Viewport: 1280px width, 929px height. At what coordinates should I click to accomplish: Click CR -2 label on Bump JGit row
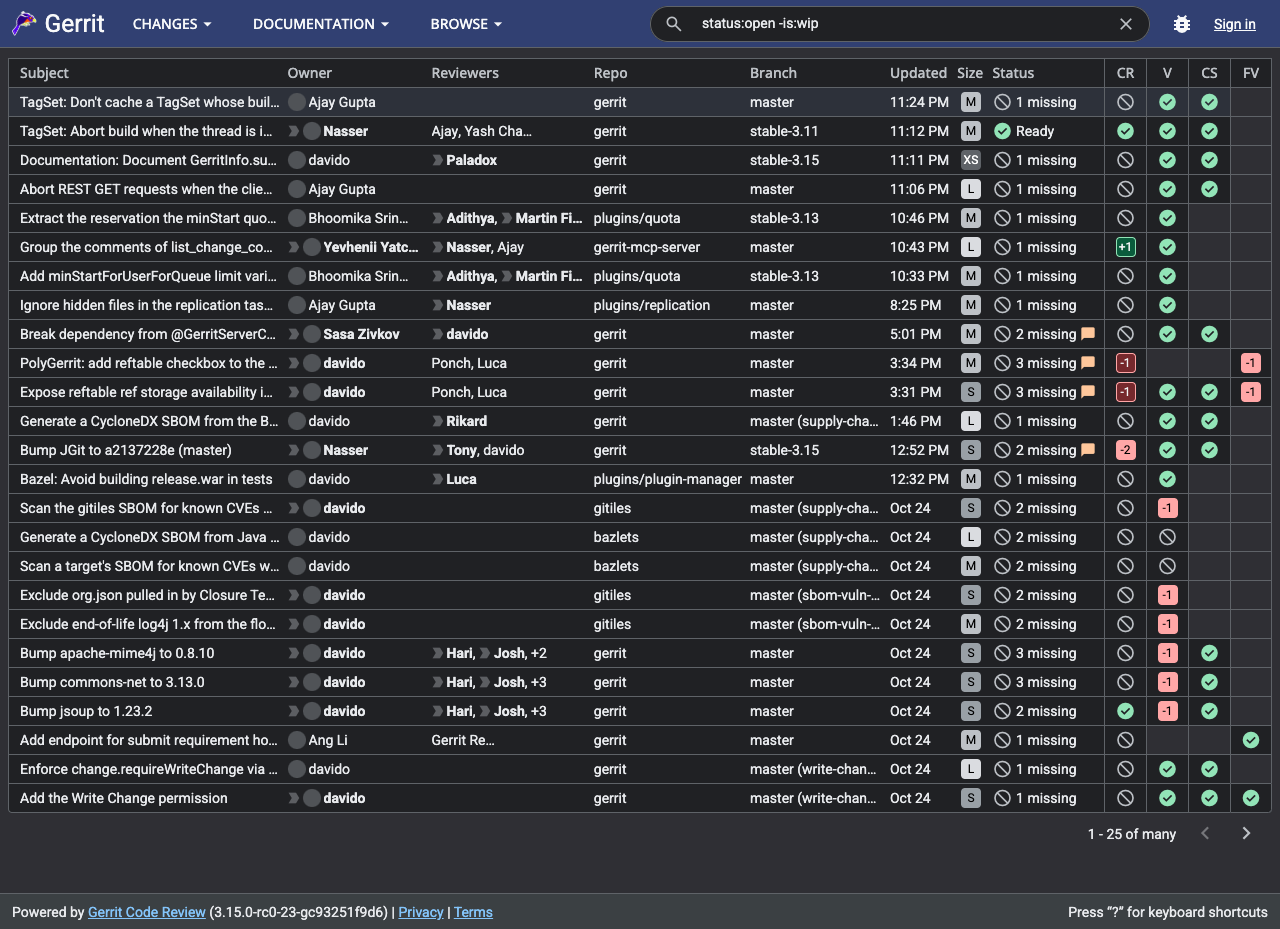click(x=1126, y=450)
